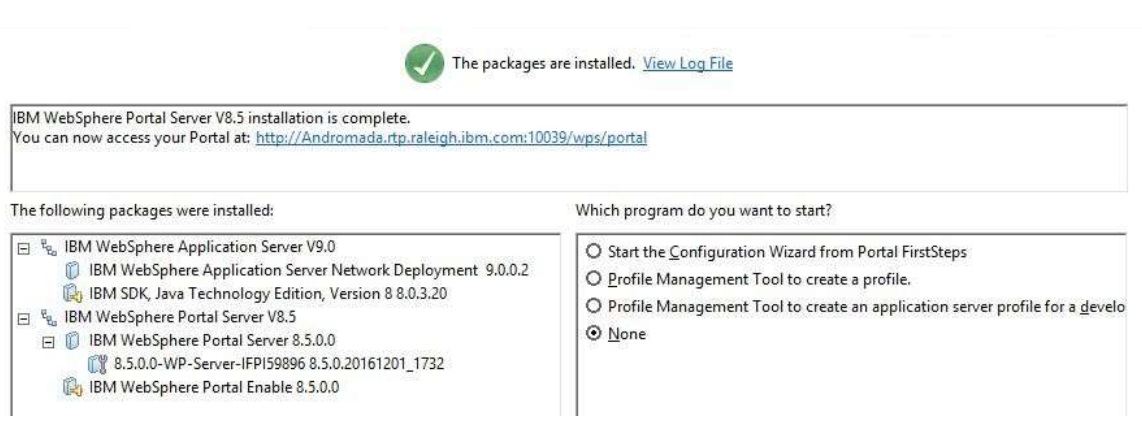Select Profile Management Tool to create a profile
Screen dimensions: 1142x448
click(599, 278)
